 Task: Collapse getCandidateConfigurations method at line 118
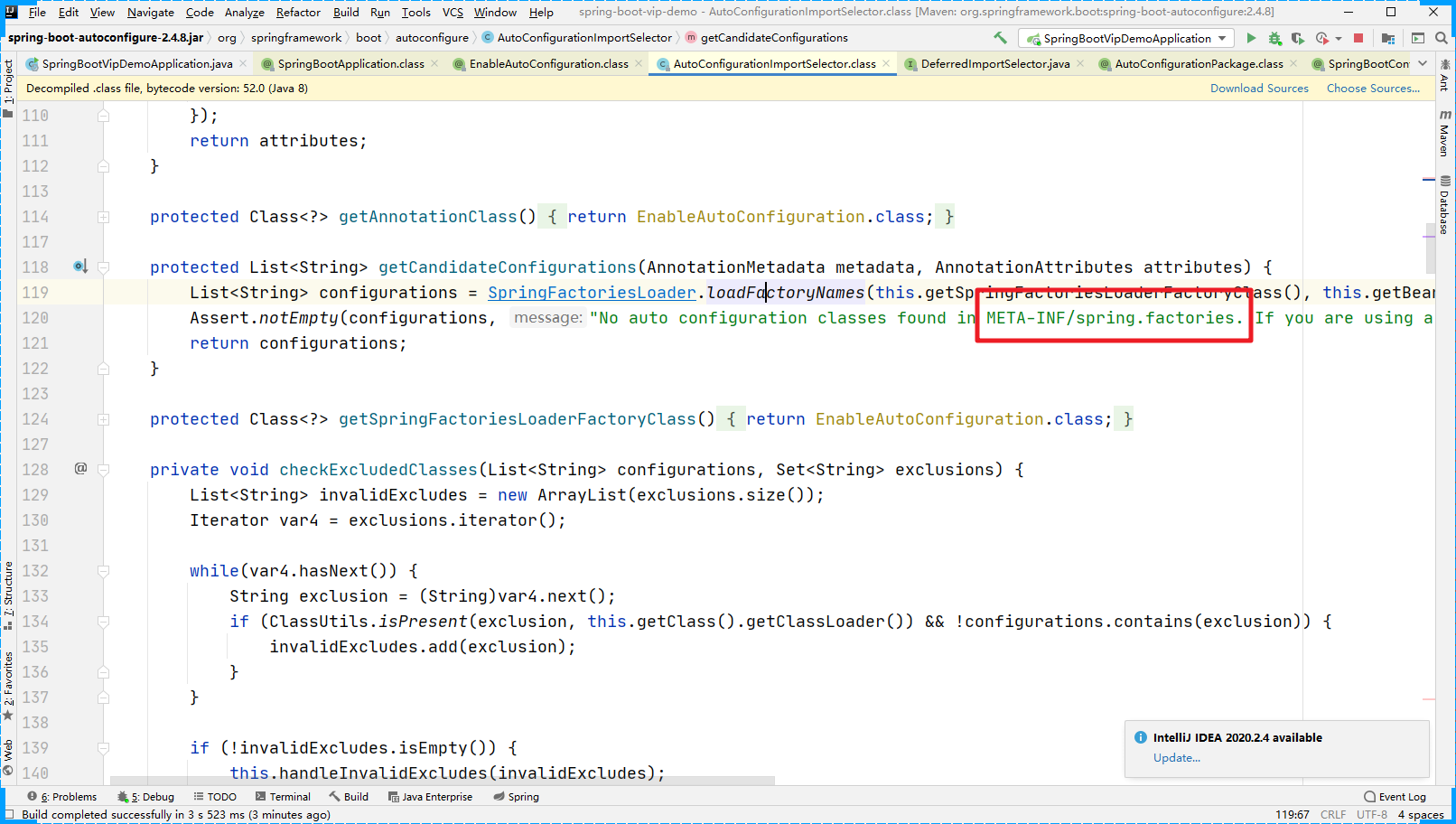103,267
